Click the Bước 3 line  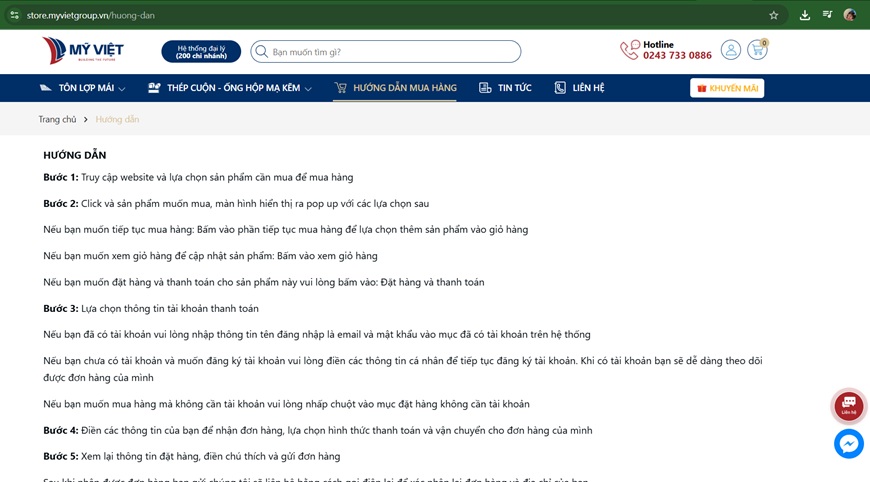click(151, 308)
